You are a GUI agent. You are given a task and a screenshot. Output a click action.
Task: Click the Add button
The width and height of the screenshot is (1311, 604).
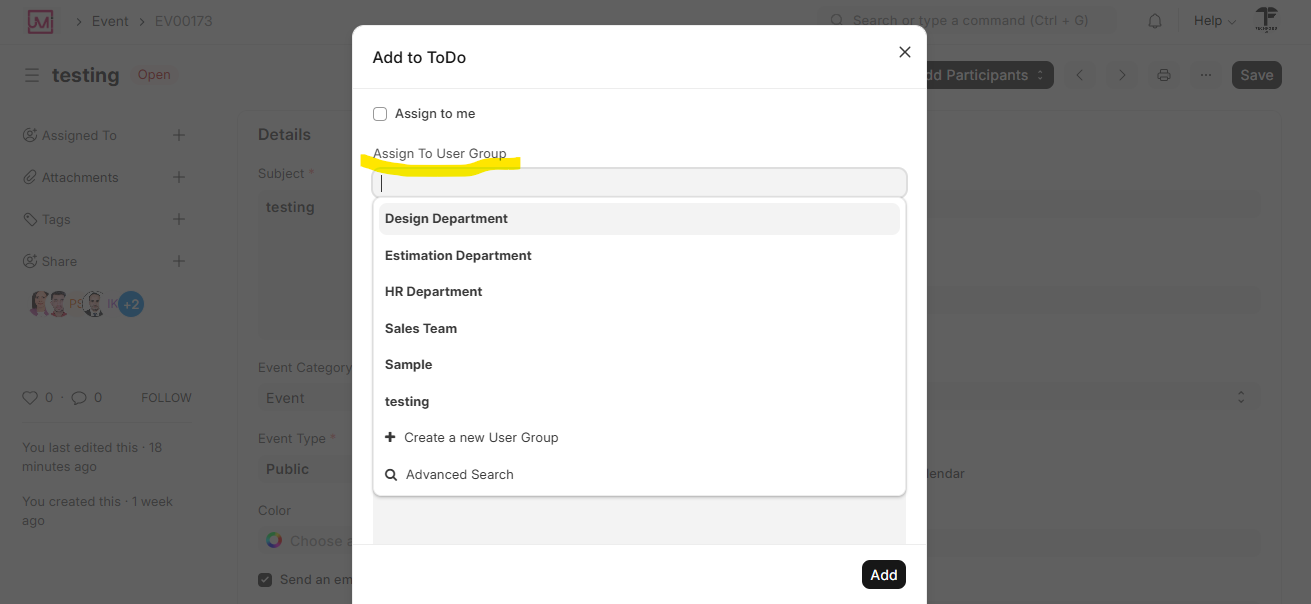coord(884,575)
